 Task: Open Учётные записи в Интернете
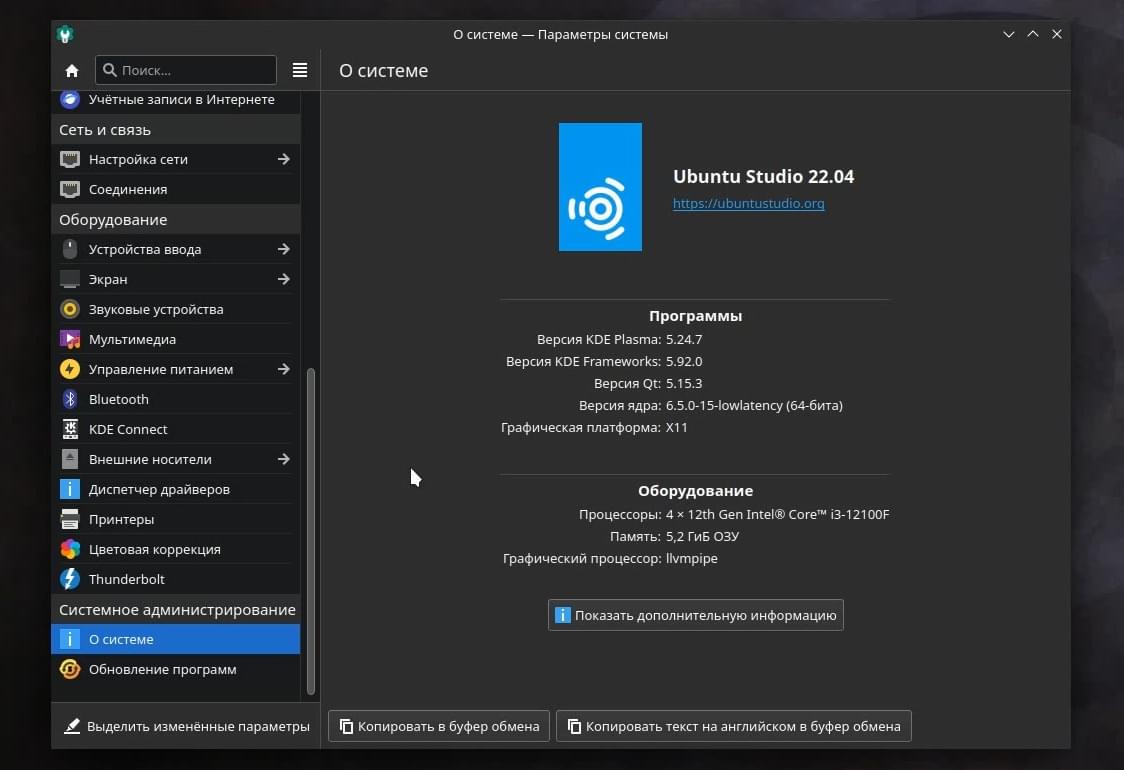(x=176, y=100)
